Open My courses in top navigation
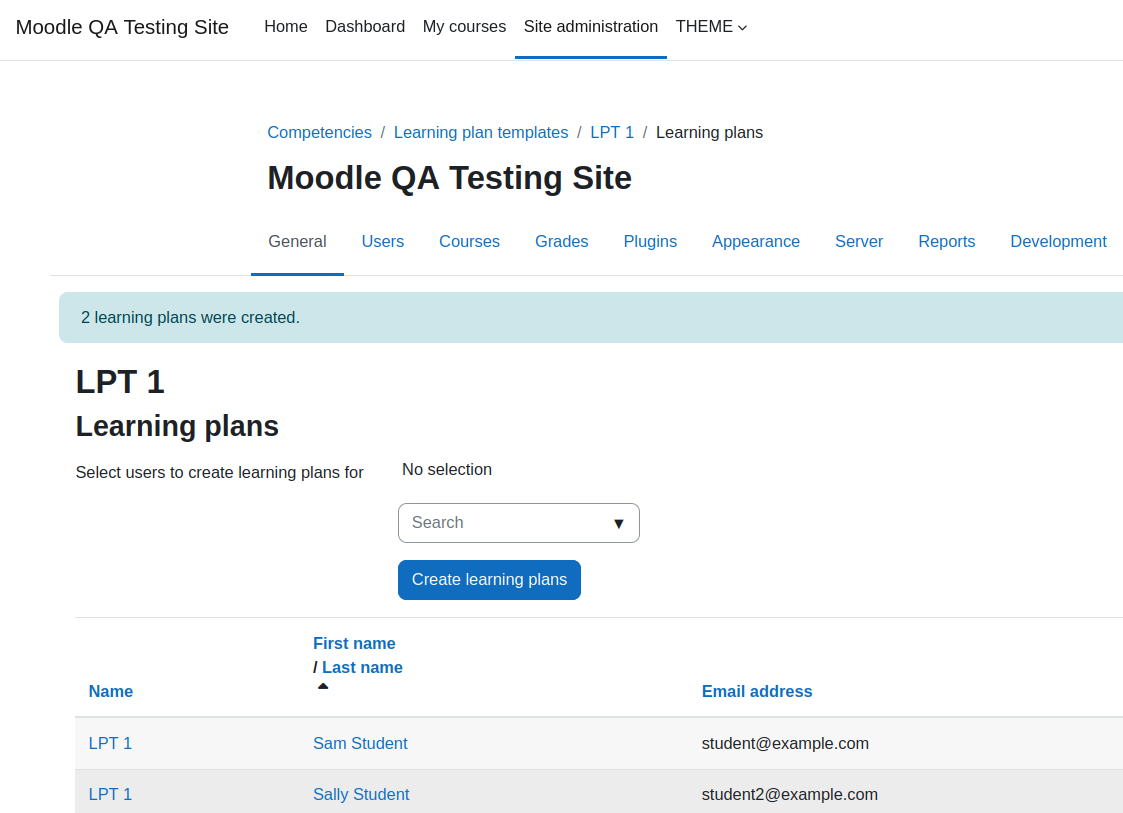The width and height of the screenshot is (1123, 813). pos(464,27)
